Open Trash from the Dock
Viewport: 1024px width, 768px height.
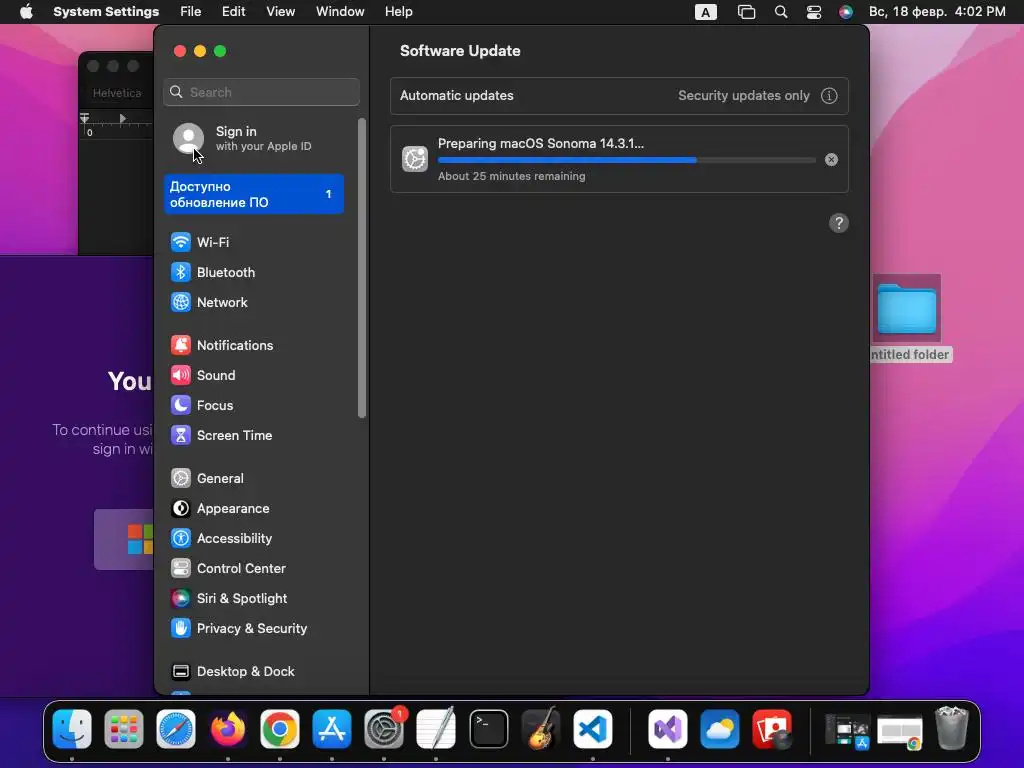(952, 729)
